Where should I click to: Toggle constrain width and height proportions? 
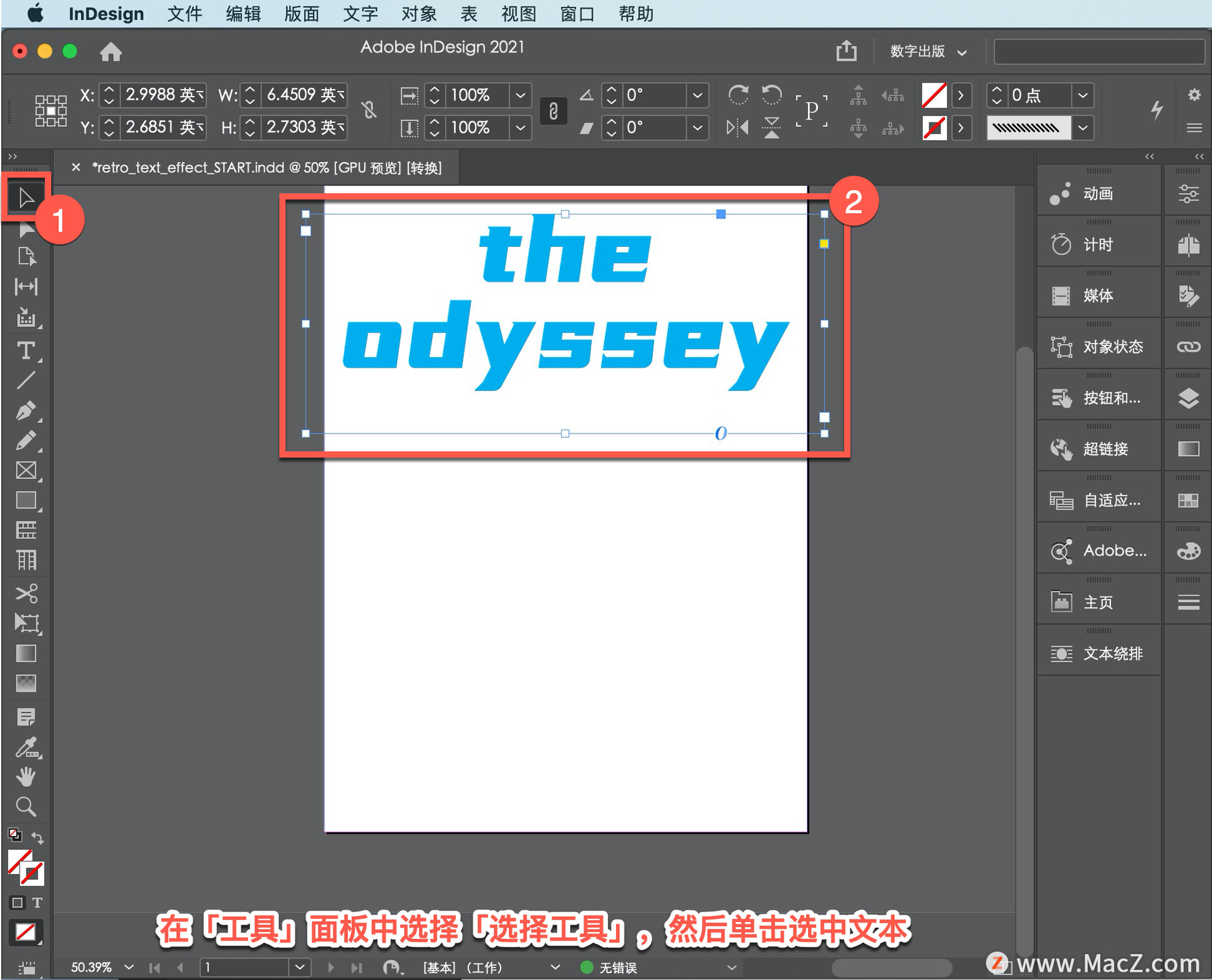(x=369, y=110)
